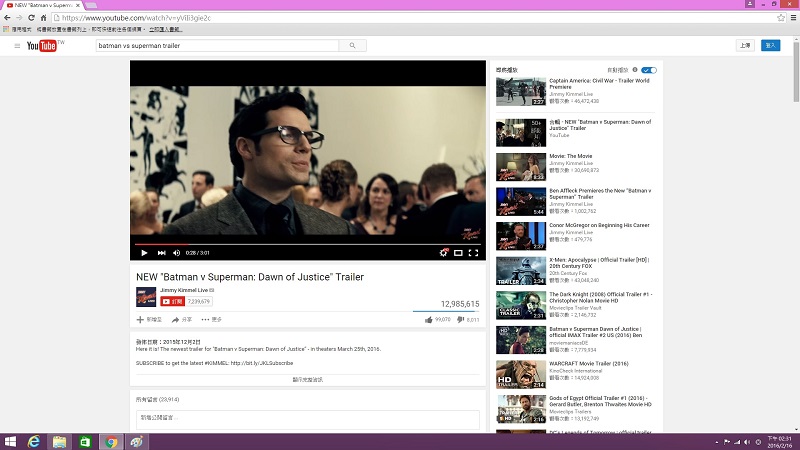Open File Explorer from taskbar
The image size is (800, 450).
coord(59,442)
